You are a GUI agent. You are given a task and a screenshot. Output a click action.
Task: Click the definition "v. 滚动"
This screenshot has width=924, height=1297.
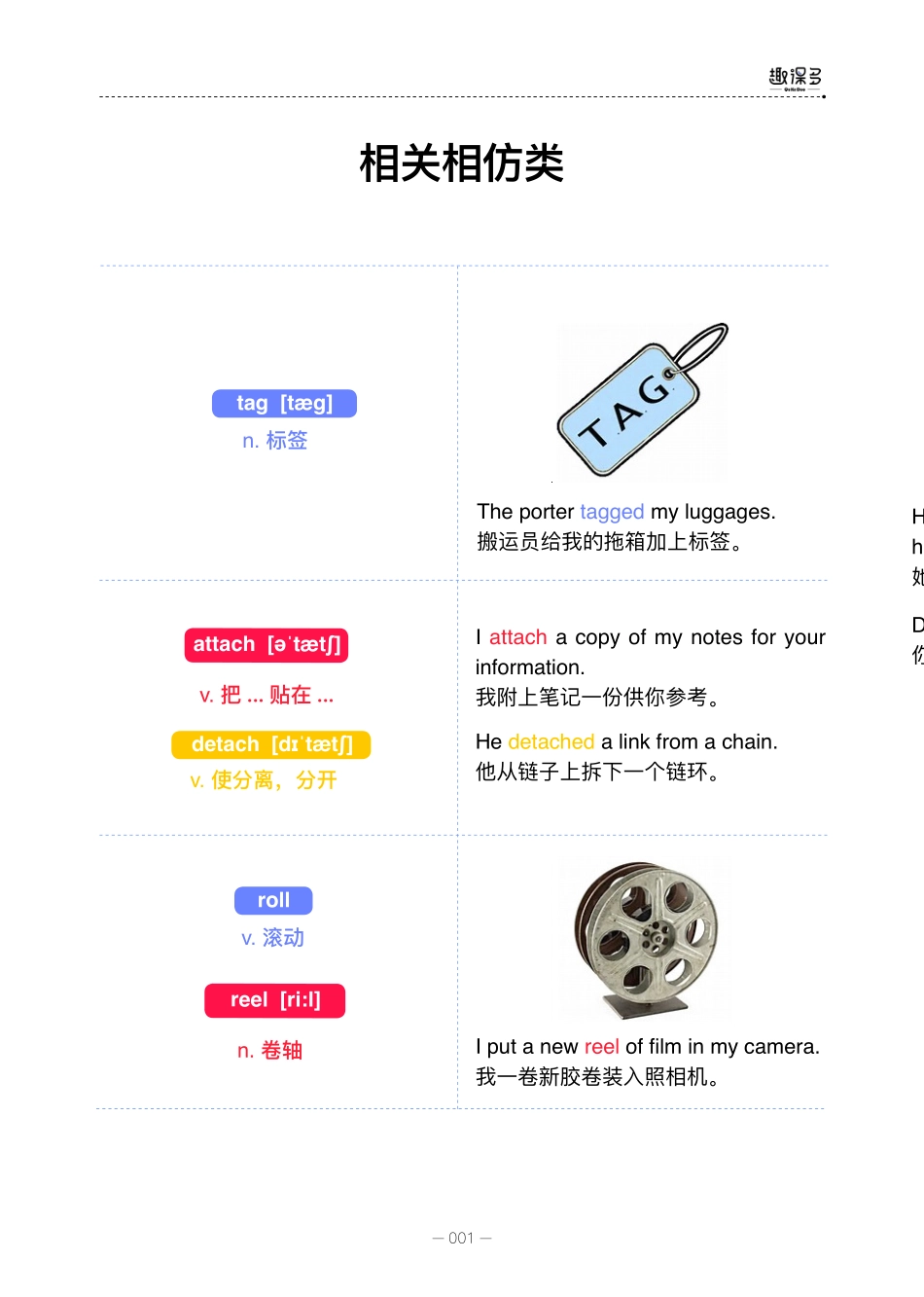[273, 938]
